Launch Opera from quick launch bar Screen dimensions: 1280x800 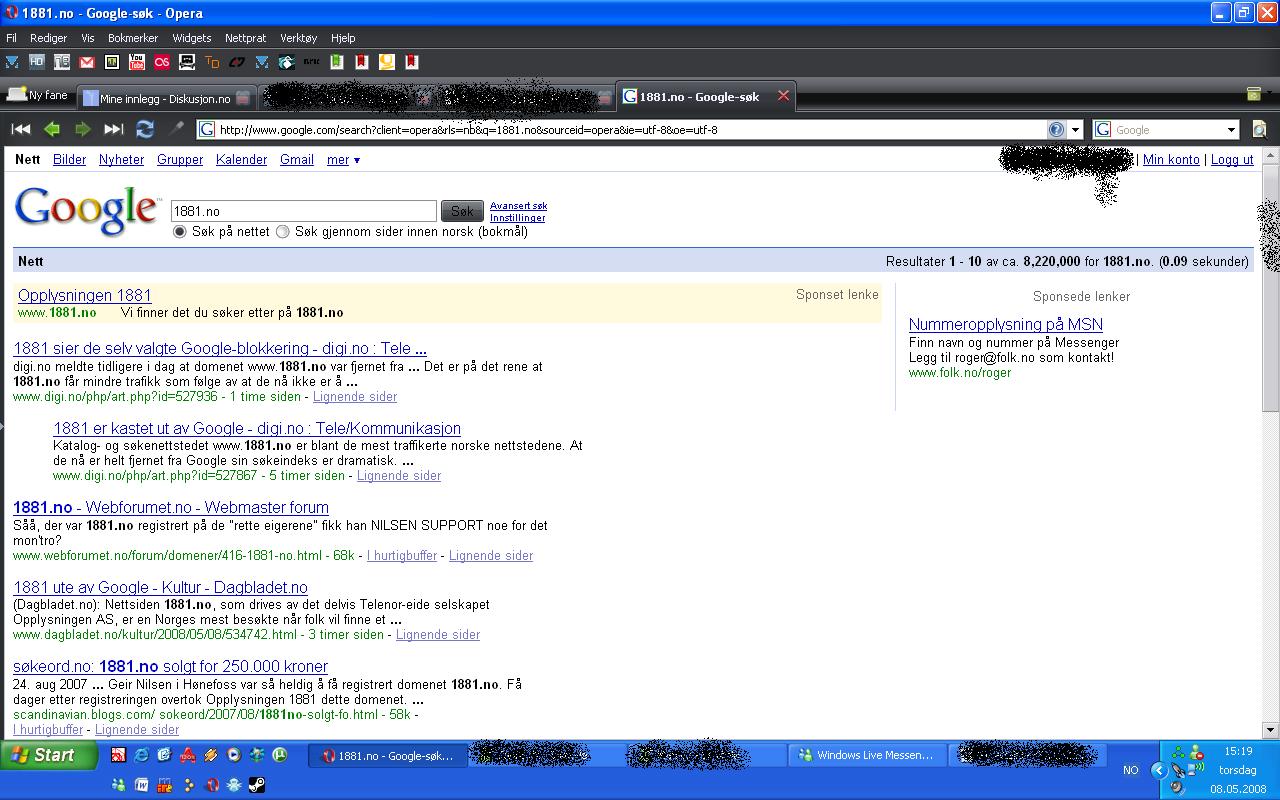coord(212,785)
